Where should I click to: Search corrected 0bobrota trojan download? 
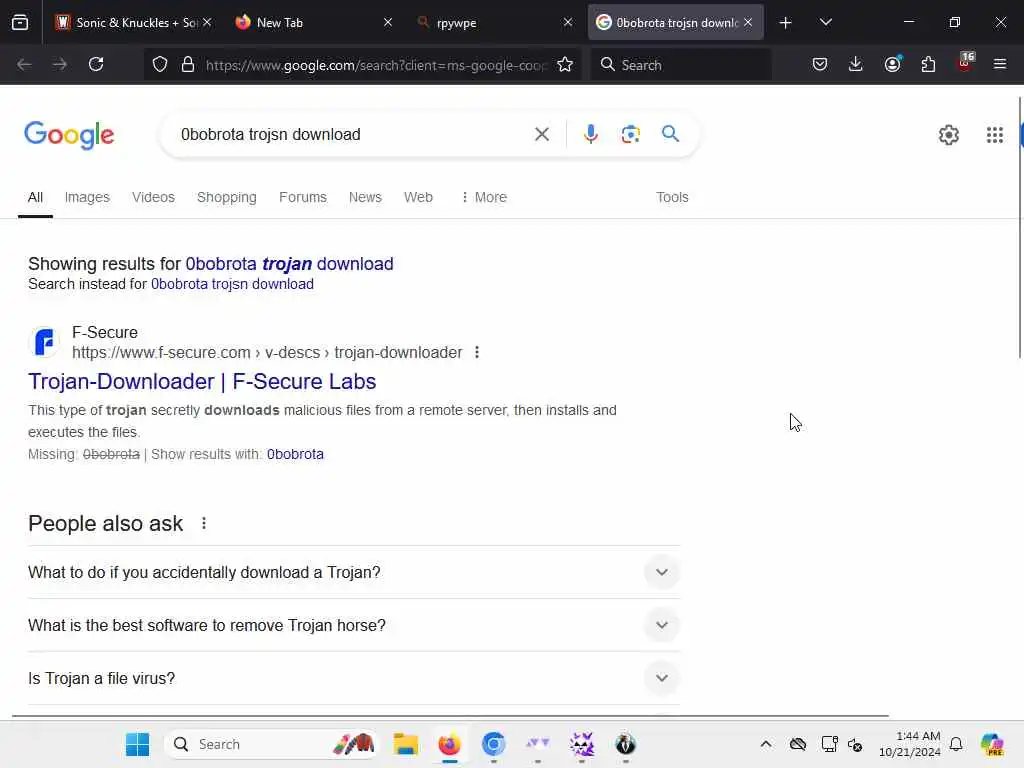289,264
